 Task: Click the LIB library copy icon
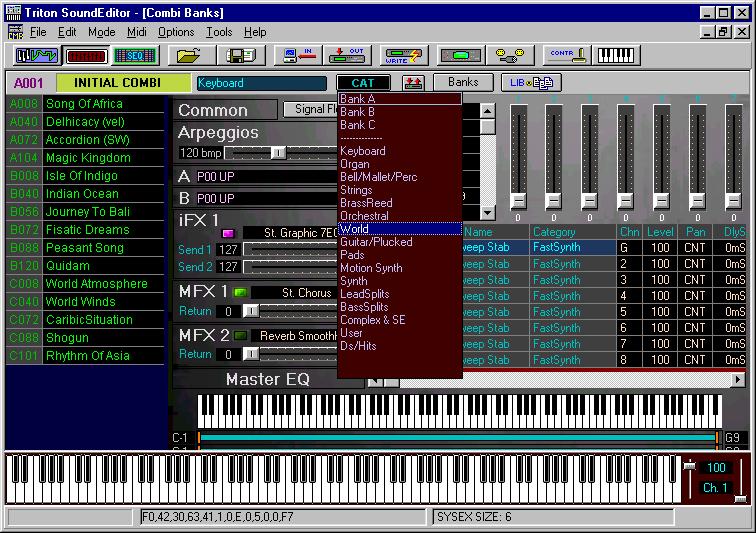(x=532, y=83)
